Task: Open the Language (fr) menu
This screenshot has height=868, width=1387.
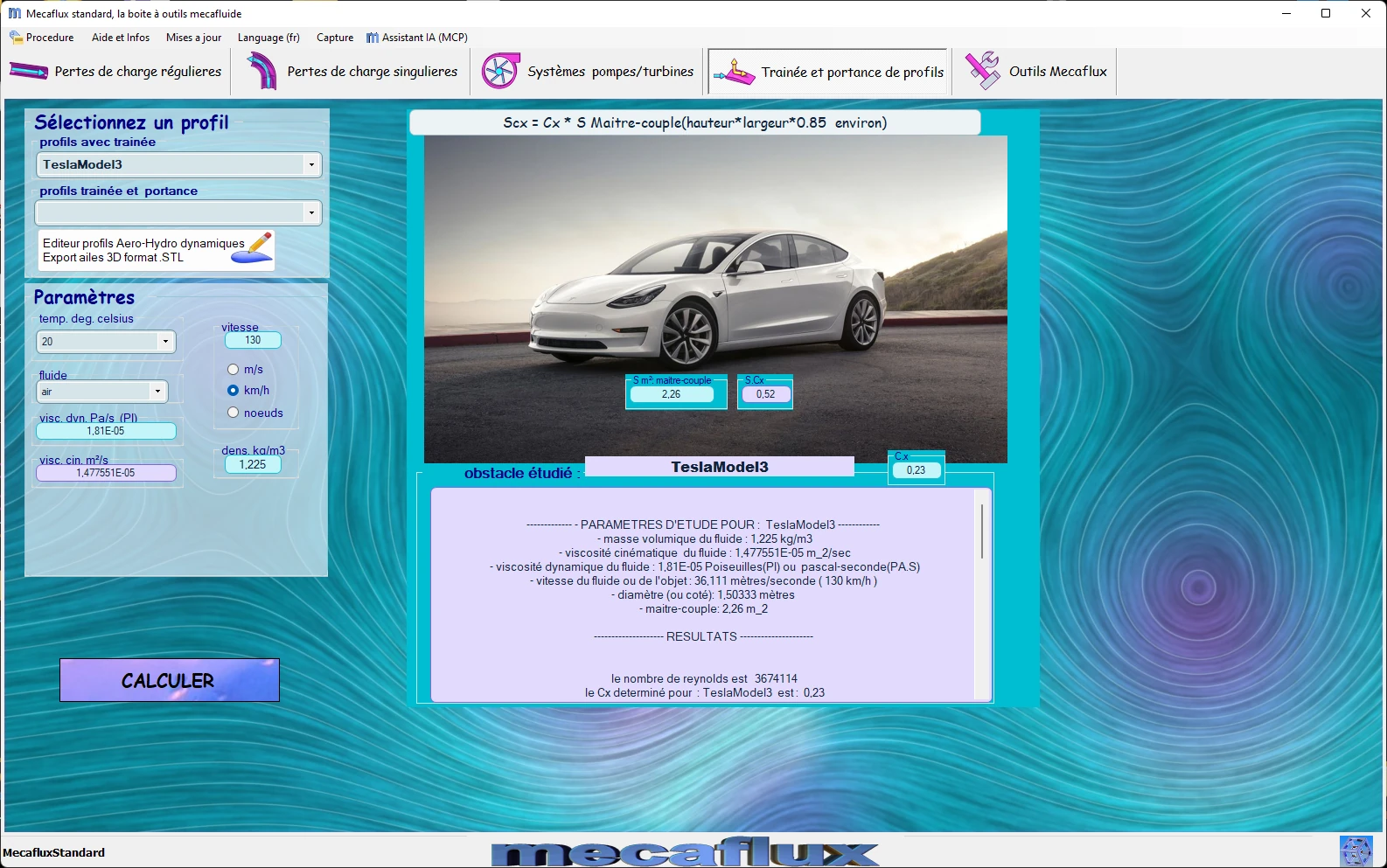Action: point(268,38)
